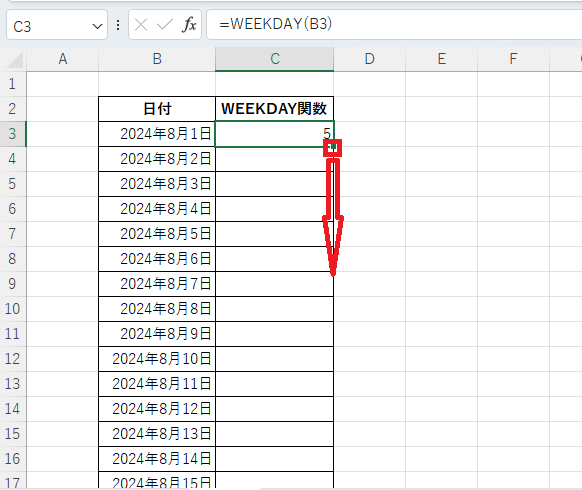Select column C header
This screenshot has width=582, height=490.
coord(275,59)
